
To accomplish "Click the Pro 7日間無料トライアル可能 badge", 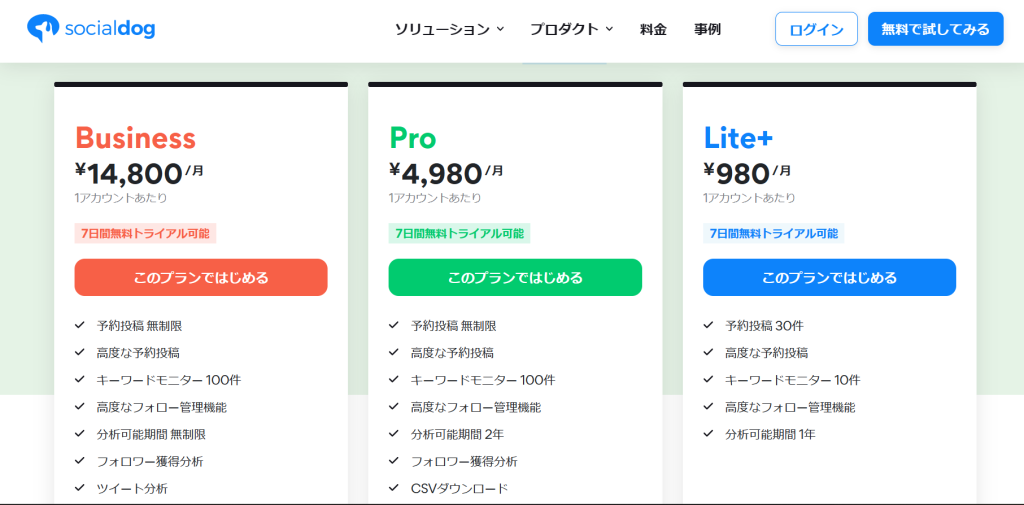I will pos(459,233).
